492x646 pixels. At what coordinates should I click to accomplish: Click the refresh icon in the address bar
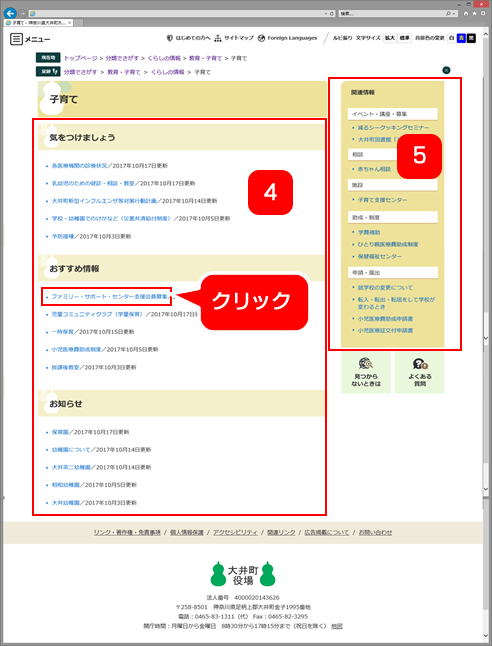coord(332,14)
